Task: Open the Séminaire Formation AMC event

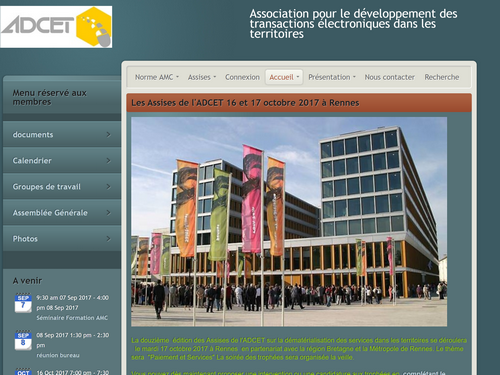Action: (72, 318)
